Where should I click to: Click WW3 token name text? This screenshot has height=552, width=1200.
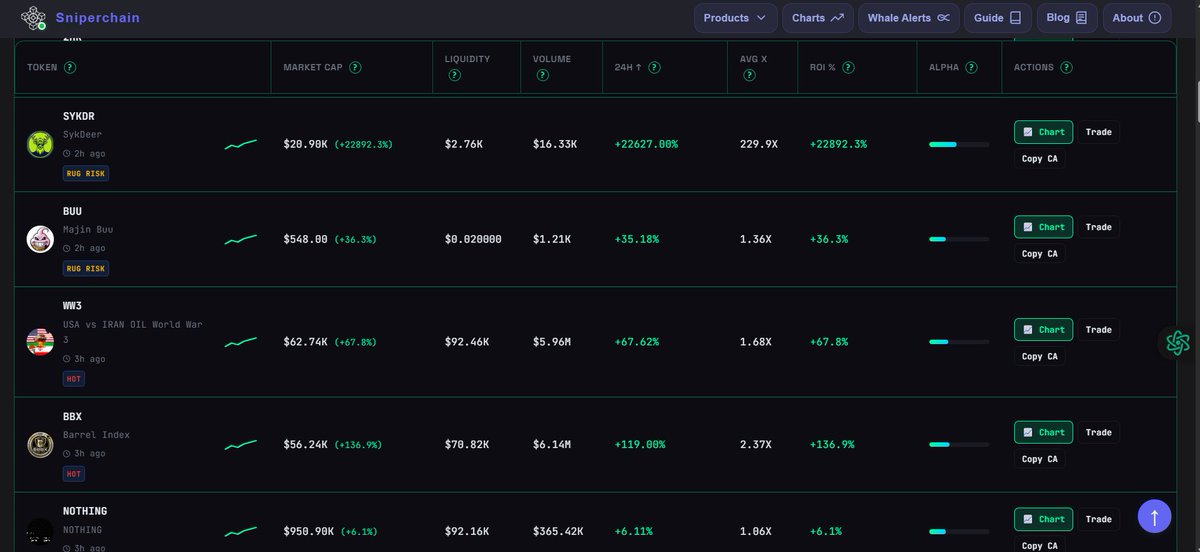[72, 306]
